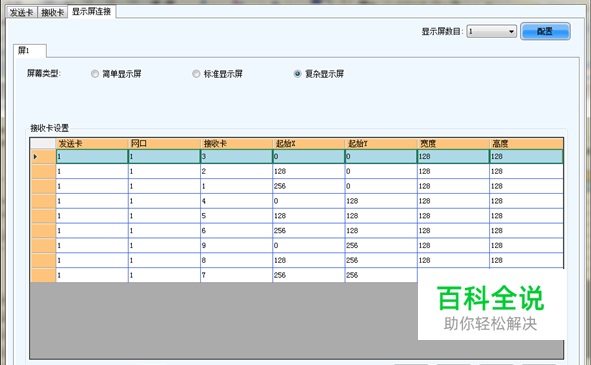Click receiver card cell with value 8
Viewport: 591px width, 365px height.
[x=237, y=260]
